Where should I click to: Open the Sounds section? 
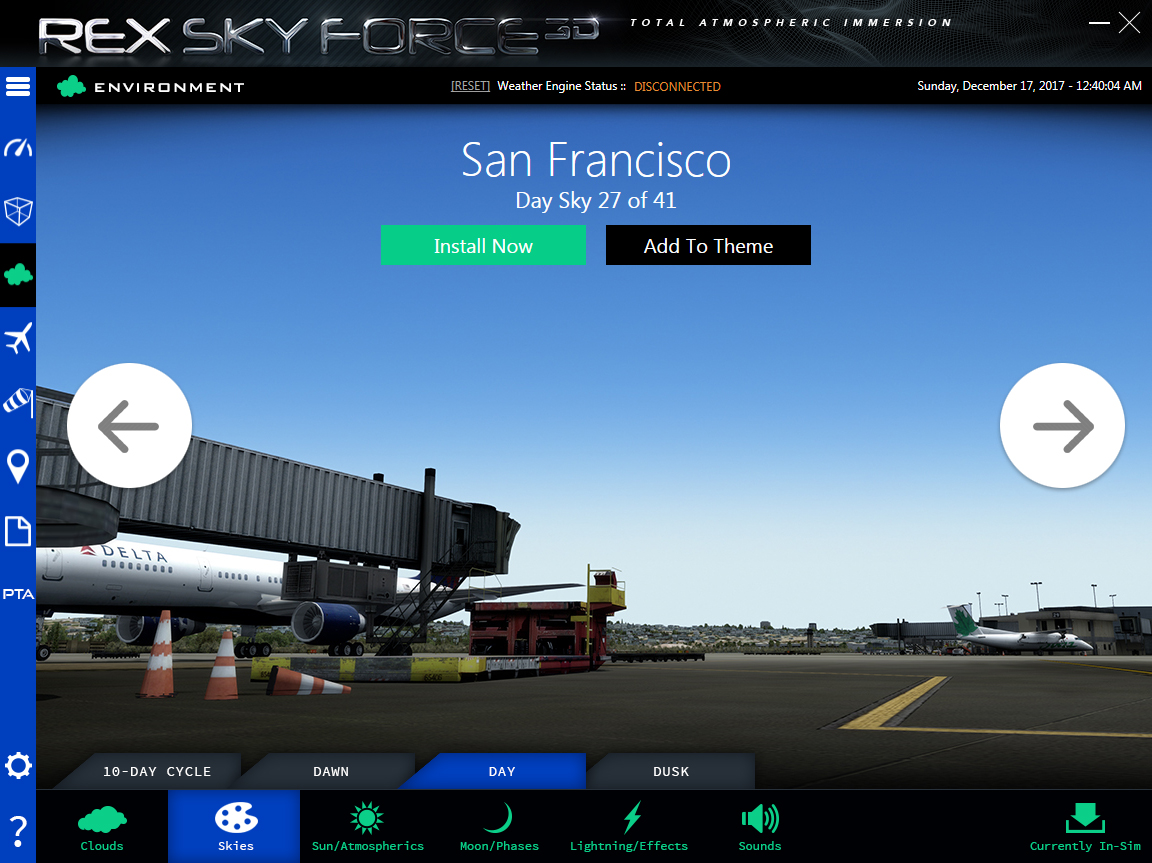point(760,828)
